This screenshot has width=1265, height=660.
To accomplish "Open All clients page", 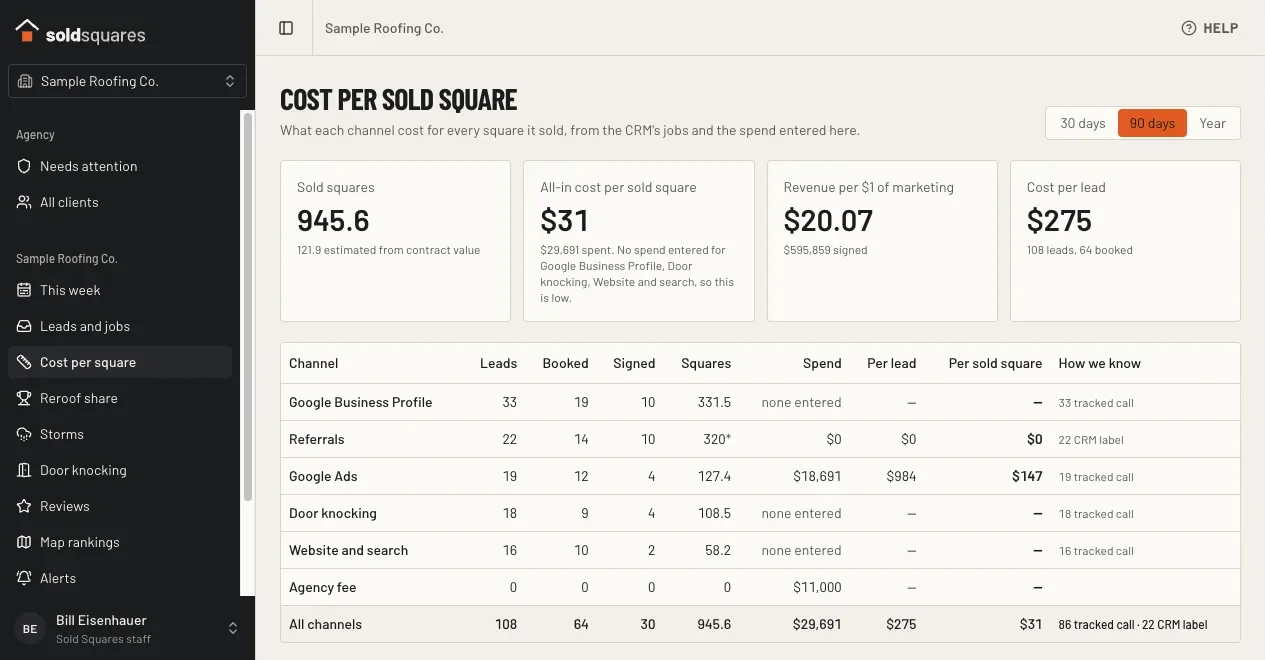I will pyautogui.click(x=120, y=202).
